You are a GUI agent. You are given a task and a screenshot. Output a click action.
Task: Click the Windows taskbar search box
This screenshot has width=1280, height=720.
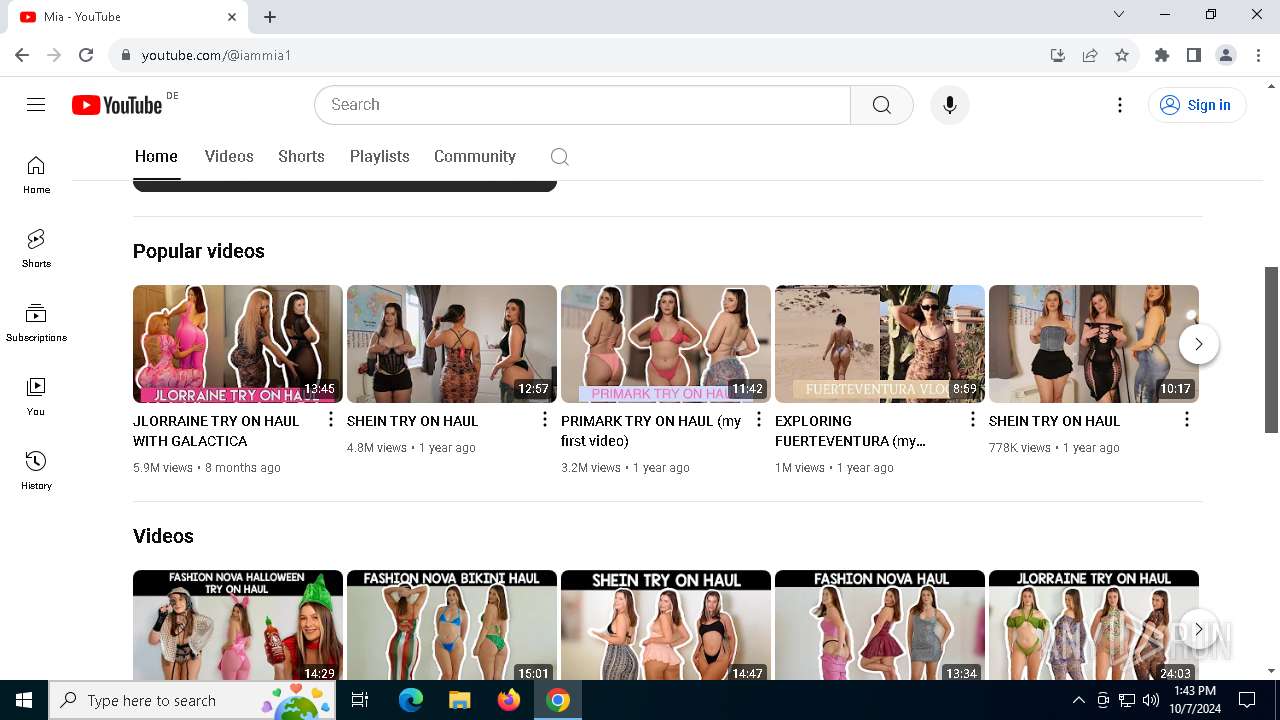click(x=192, y=700)
